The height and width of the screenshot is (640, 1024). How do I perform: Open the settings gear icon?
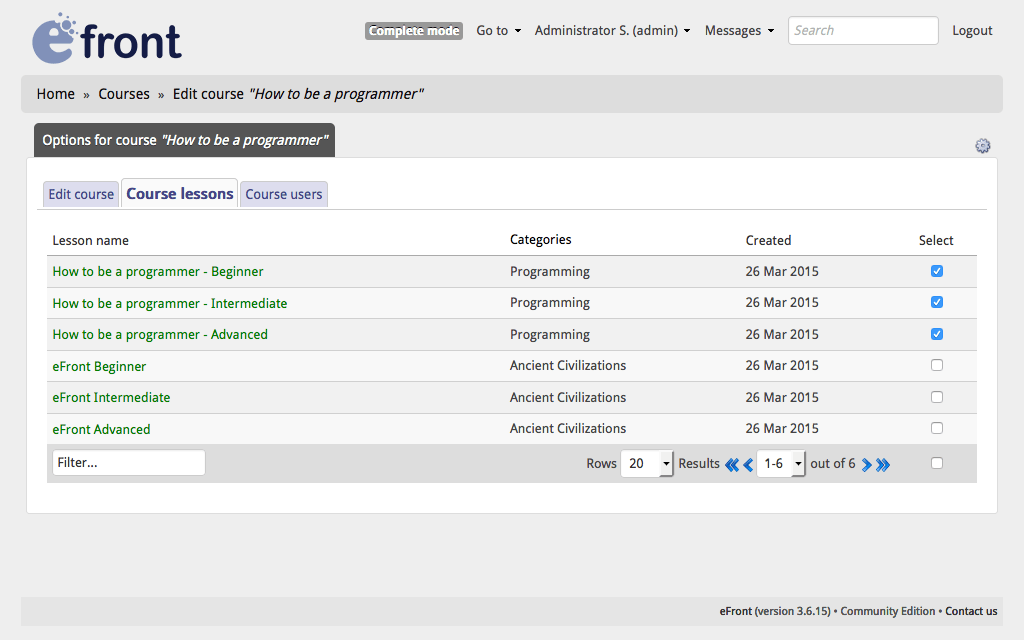(982, 146)
